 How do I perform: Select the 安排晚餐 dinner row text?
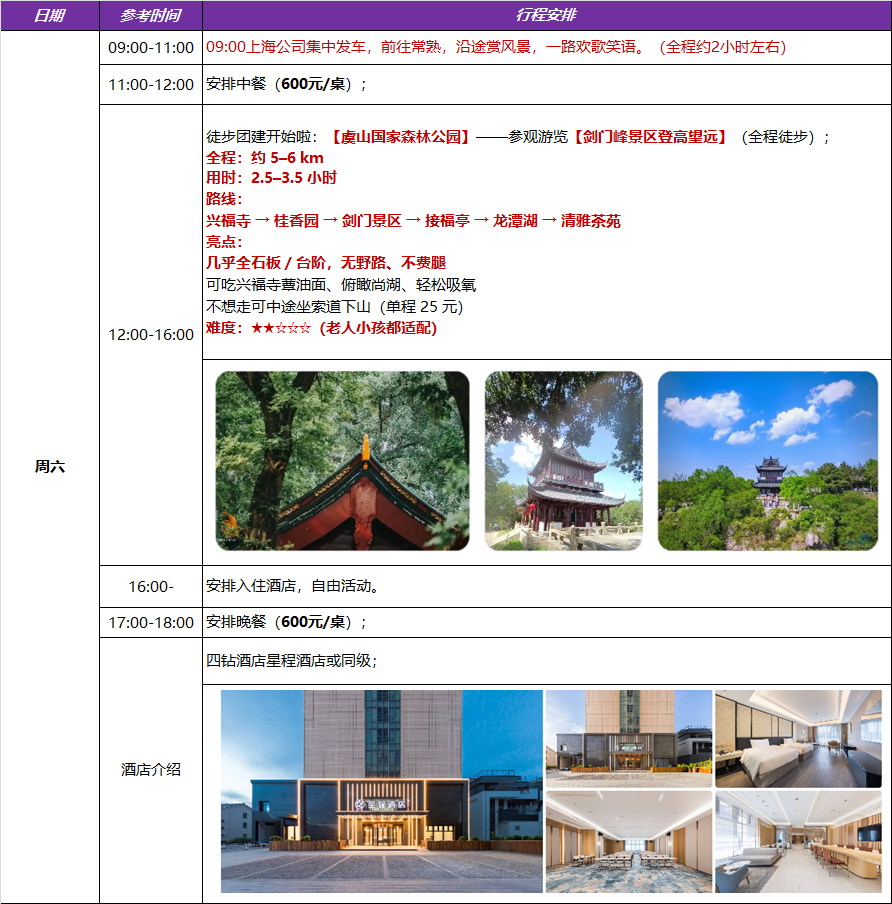click(286, 622)
